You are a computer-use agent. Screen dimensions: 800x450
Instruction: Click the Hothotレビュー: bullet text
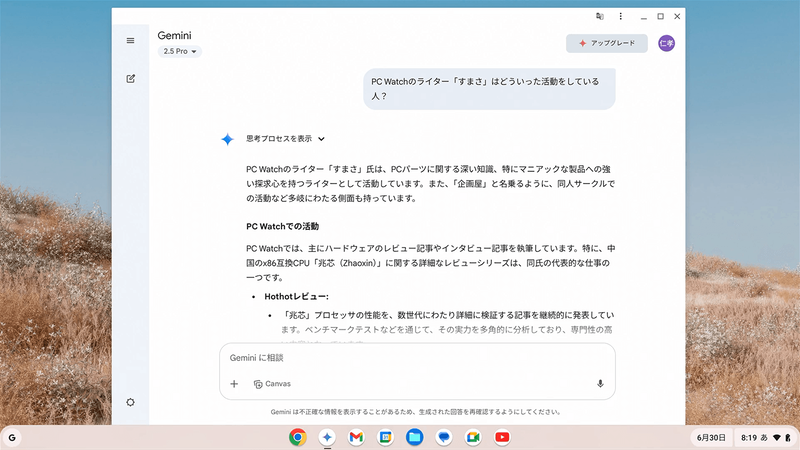click(296, 296)
